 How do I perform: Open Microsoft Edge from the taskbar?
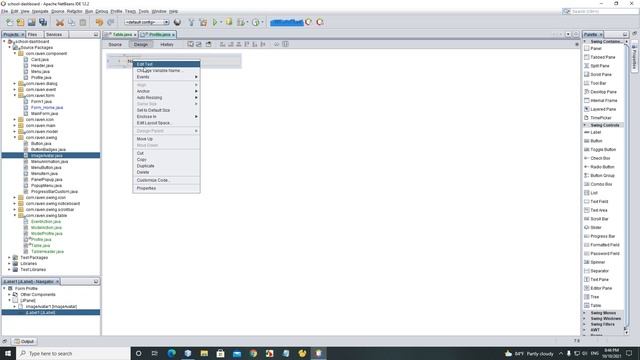[x=171, y=353]
